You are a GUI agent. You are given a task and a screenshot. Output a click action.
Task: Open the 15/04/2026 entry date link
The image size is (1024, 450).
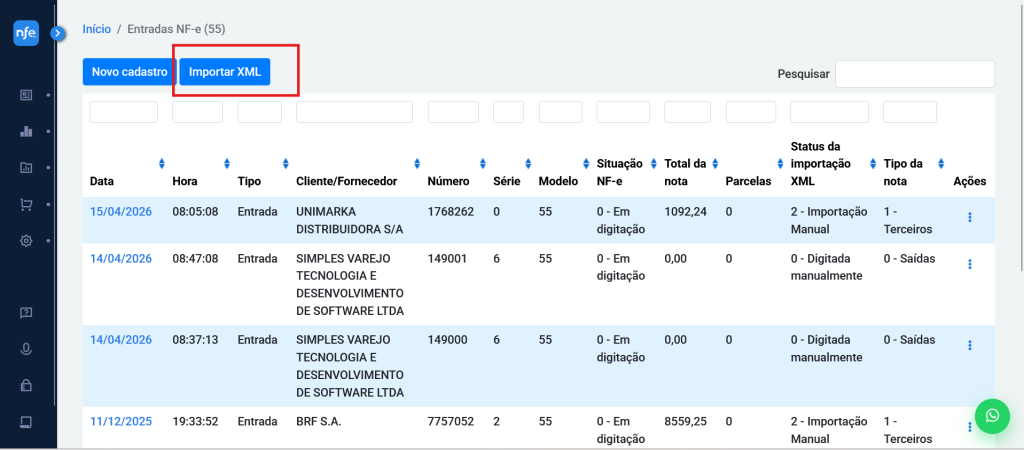click(x=121, y=212)
